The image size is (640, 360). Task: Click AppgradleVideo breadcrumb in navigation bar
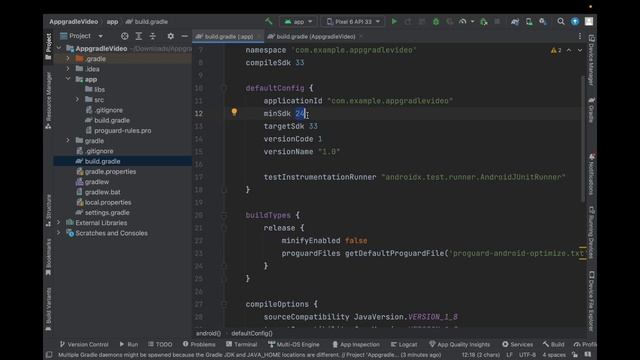73,22
